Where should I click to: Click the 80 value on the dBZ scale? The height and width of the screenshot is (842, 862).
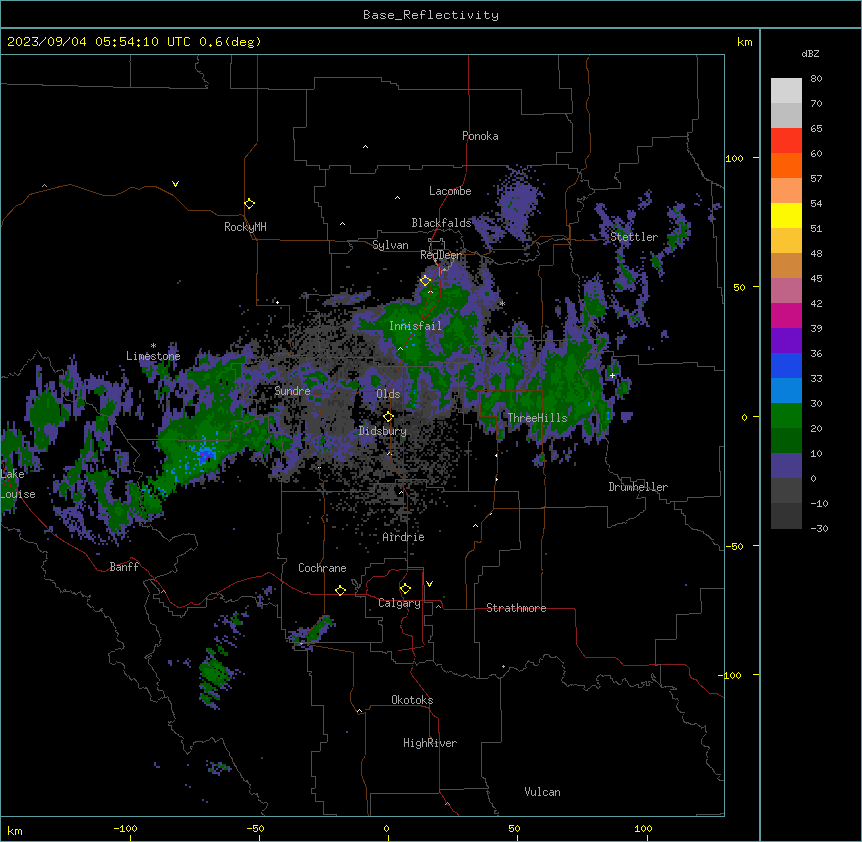pos(816,79)
